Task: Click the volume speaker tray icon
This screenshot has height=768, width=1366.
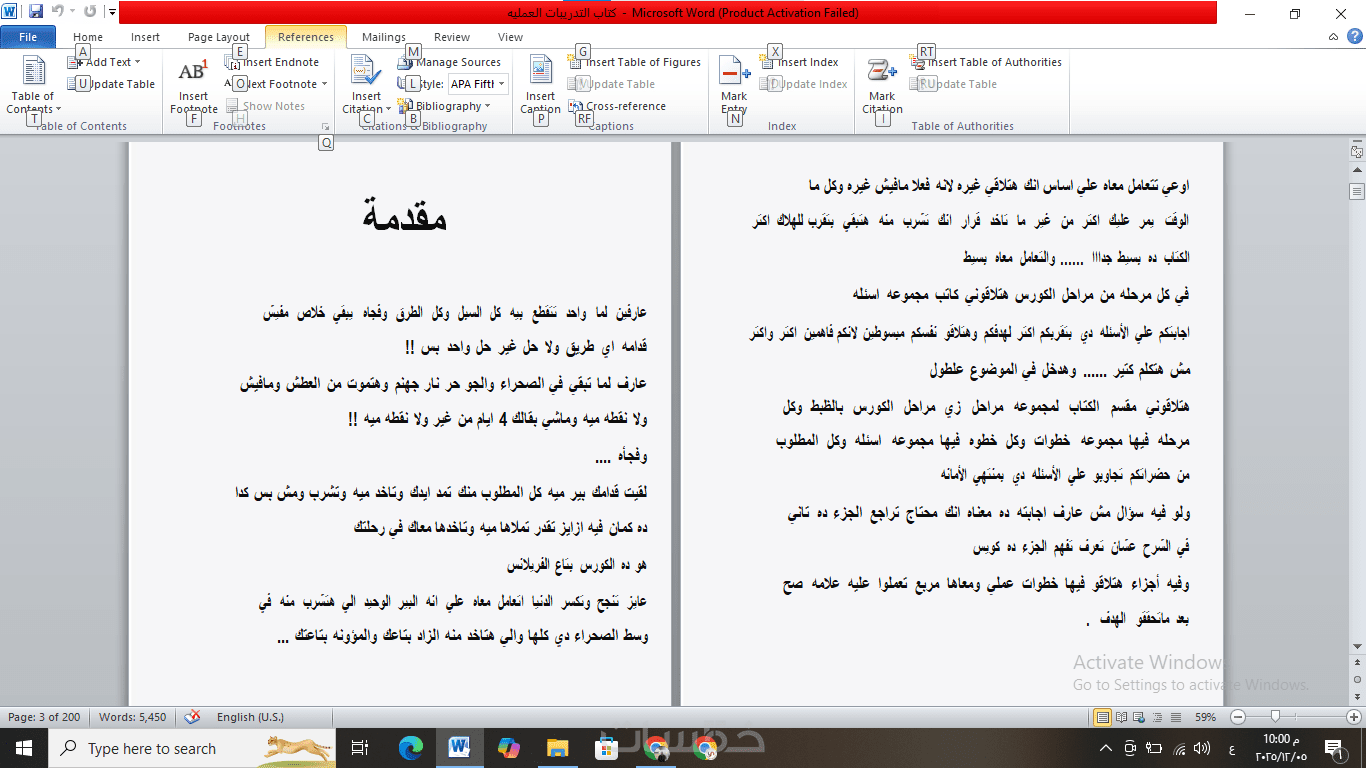Action: coord(1203,748)
